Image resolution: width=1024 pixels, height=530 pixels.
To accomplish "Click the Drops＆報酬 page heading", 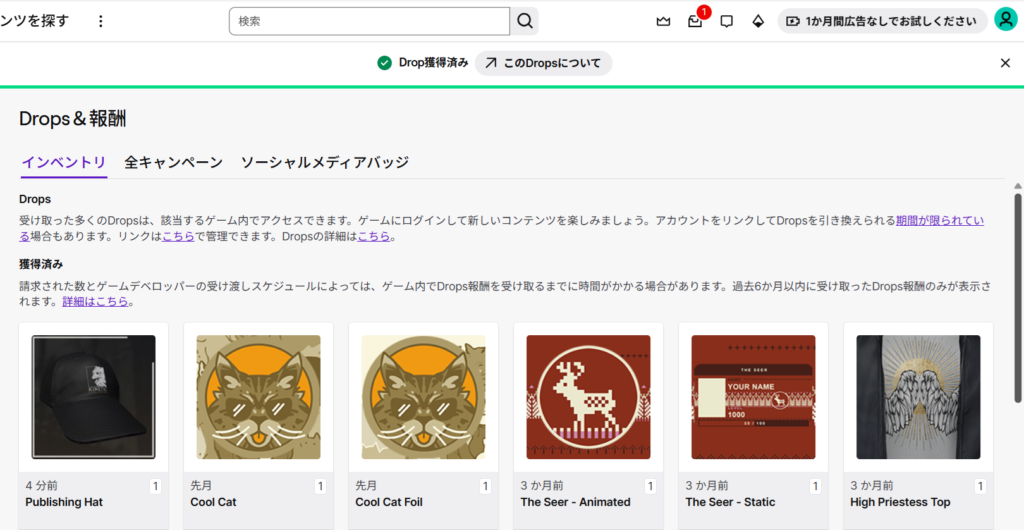I will pyautogui.click(x=72, y=119).
